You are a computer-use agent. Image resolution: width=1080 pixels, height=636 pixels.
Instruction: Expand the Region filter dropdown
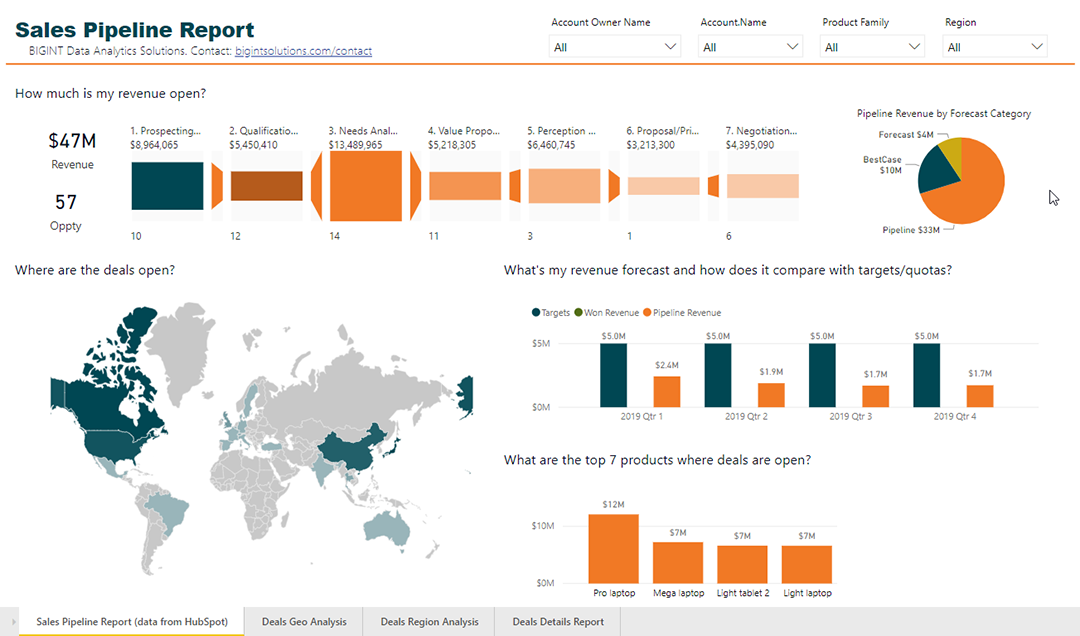[x=995, y=47]
